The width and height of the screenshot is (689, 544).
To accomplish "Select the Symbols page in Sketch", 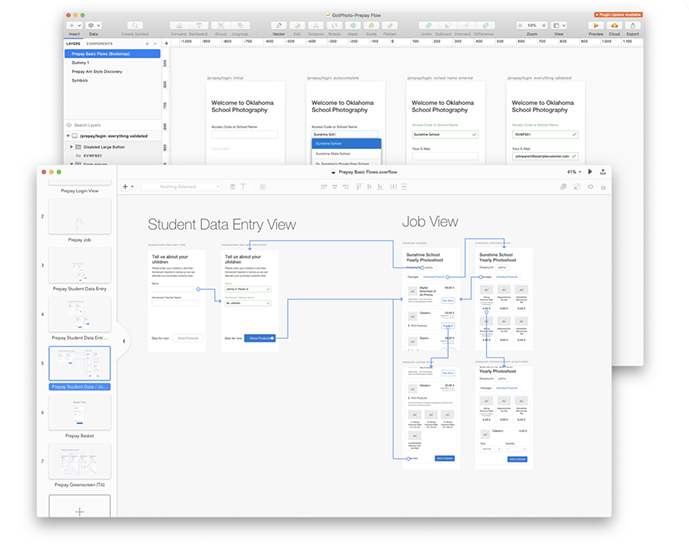I will [x=80, y=80].
